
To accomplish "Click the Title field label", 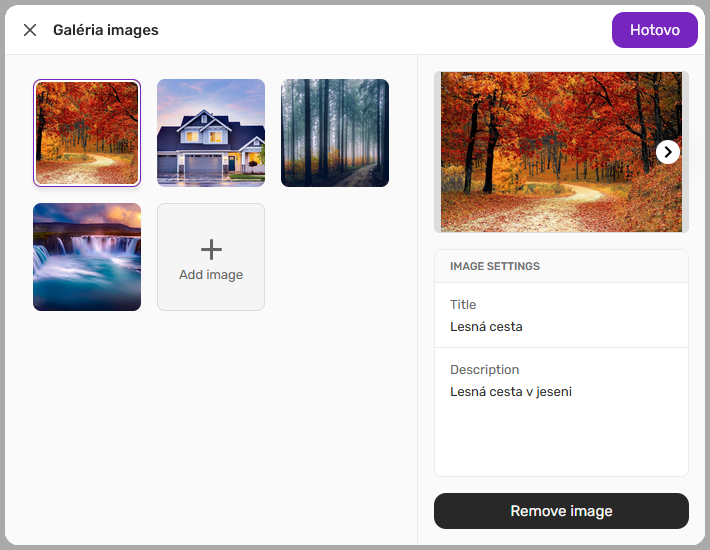I will coord(463,305).
